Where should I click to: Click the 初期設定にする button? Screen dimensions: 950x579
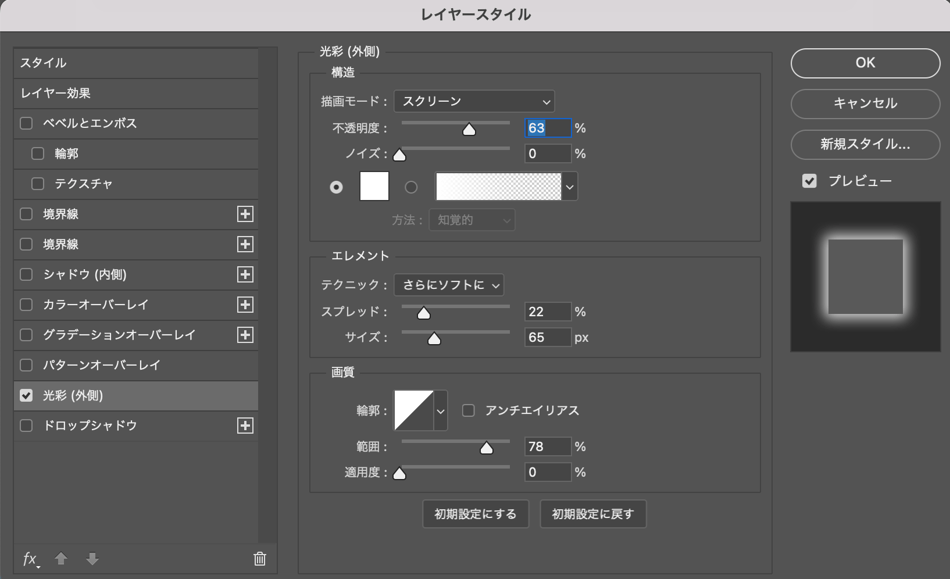(x=476, y=514)
